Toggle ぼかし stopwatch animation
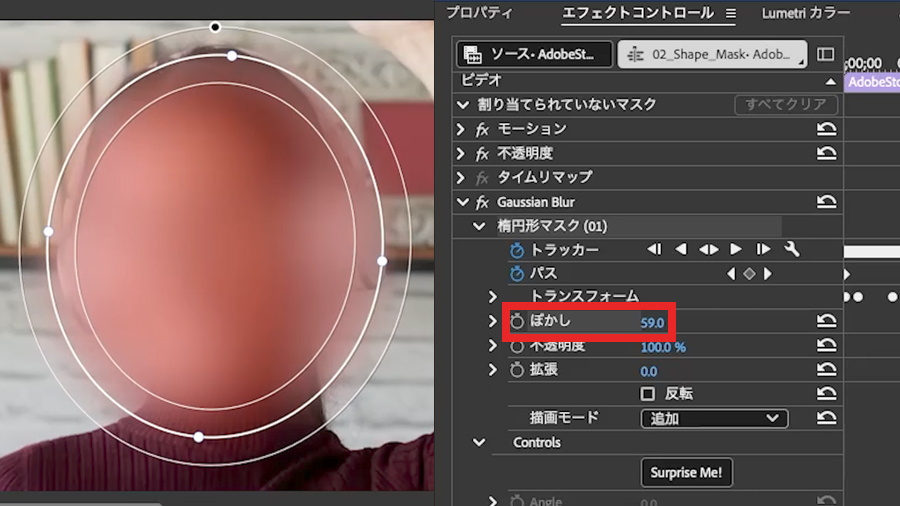The image size is (900, 506). coord(517,321)
